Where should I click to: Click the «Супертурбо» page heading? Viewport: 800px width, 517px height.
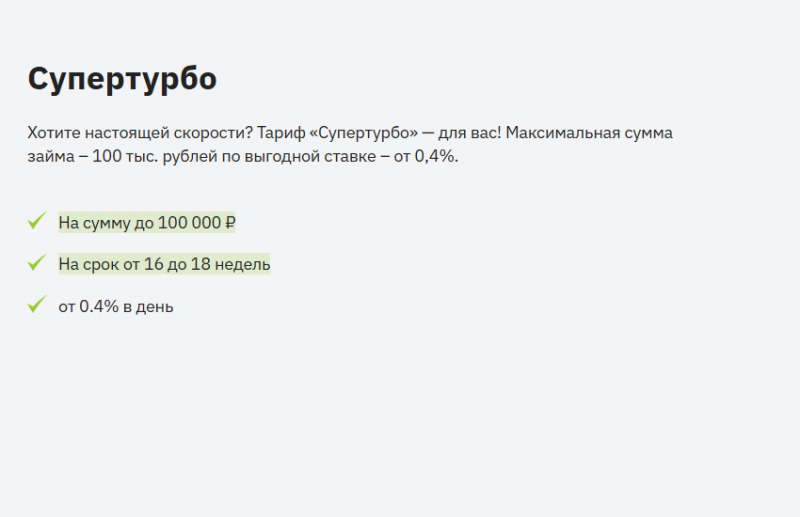point(122,78)
